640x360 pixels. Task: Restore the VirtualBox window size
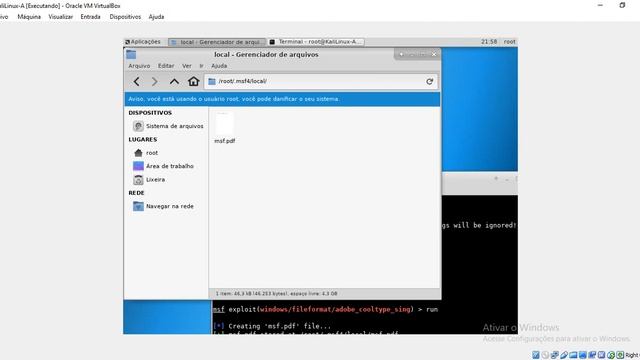[622, 5]
